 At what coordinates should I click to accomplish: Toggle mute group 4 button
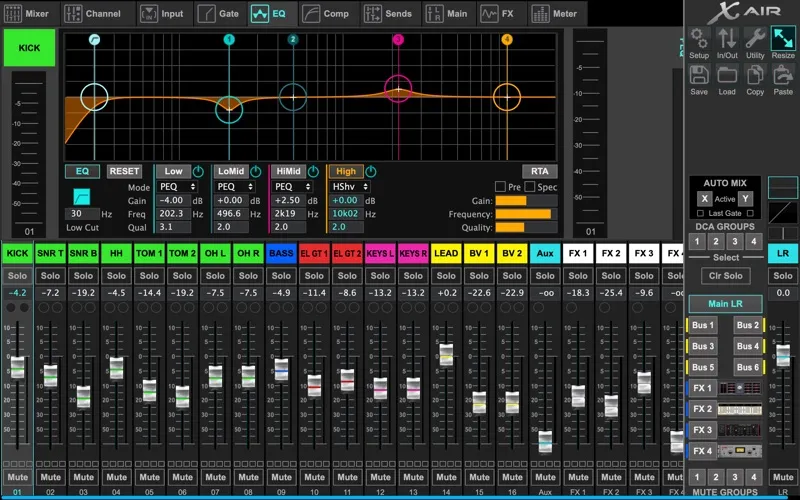tap(754, 478)
